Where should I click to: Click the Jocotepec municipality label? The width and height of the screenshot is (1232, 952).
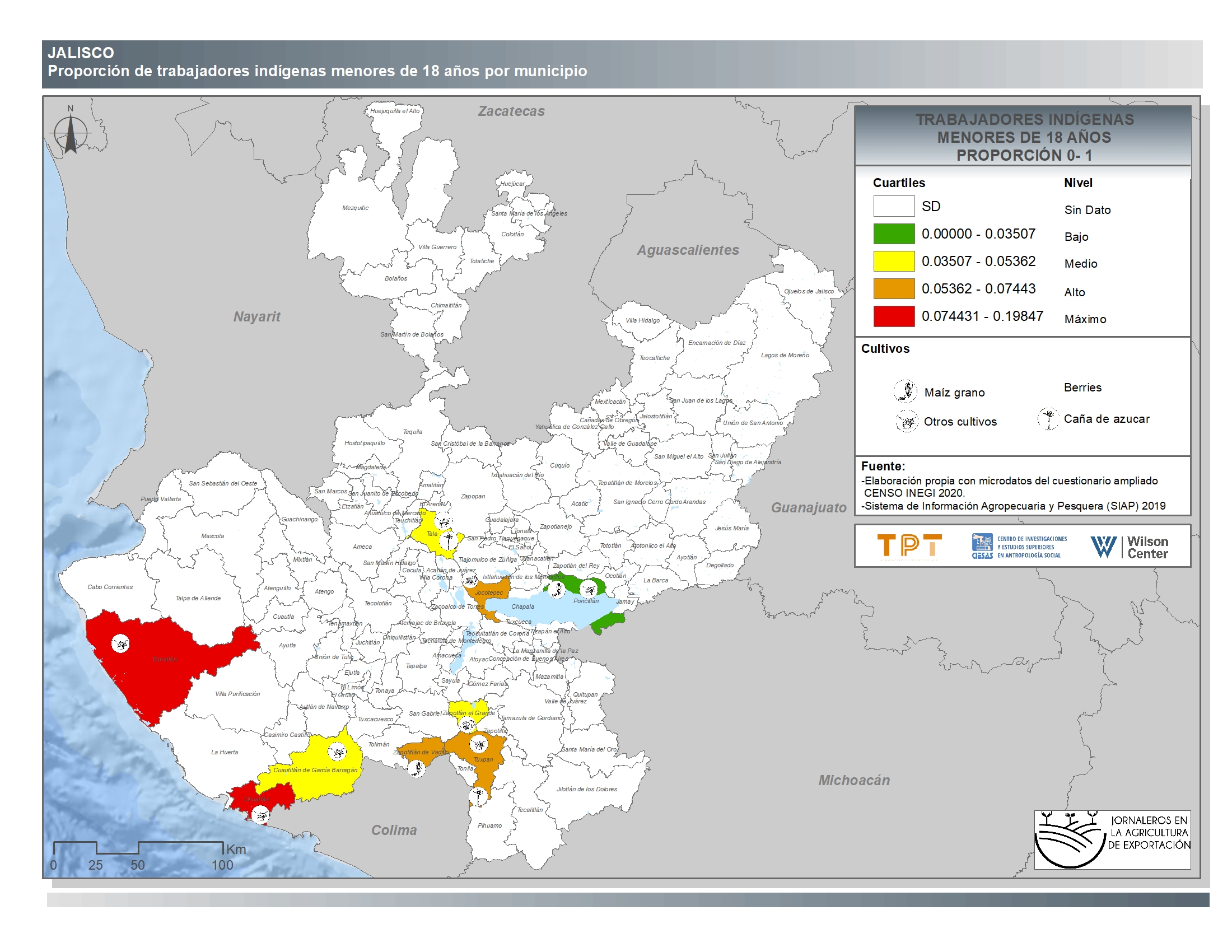pyautogui.click(x=488, y=592)
